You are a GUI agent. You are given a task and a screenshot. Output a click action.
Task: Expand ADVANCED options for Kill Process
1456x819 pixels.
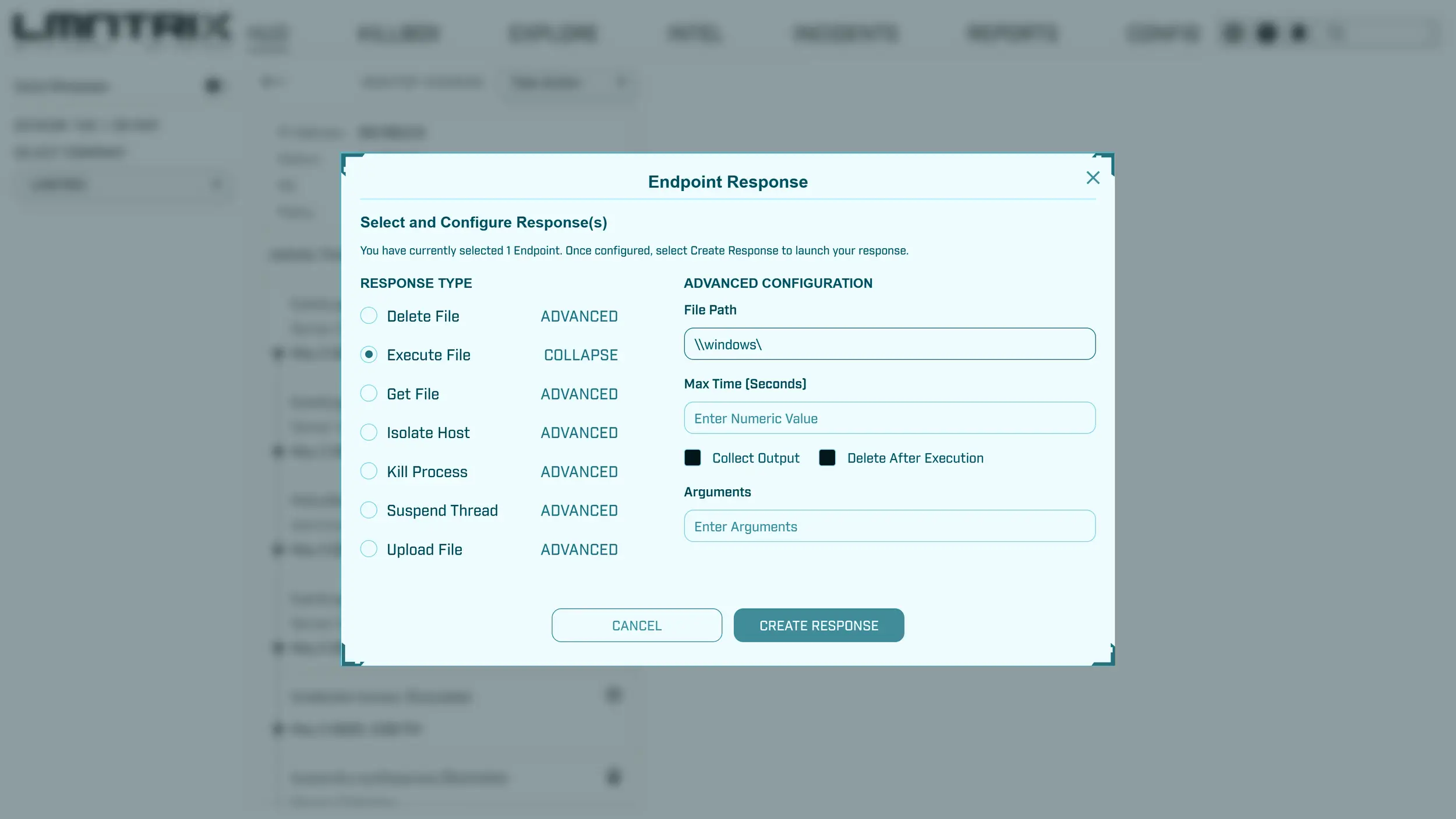(x=579, y=472)
